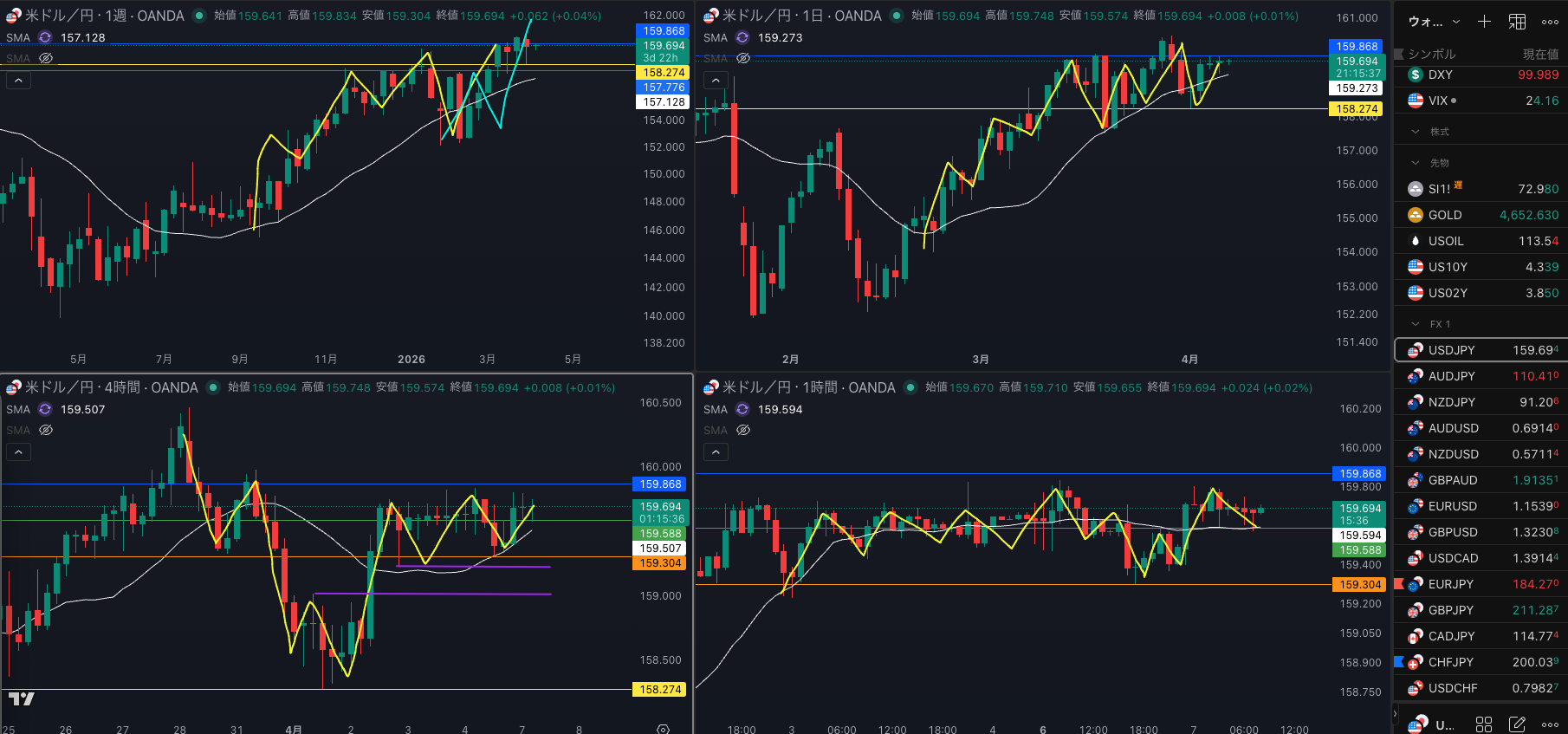Click the orange 159.304 price label on 4-hour chart
This screenshot has height=734, width=1568.
point(660,563)
